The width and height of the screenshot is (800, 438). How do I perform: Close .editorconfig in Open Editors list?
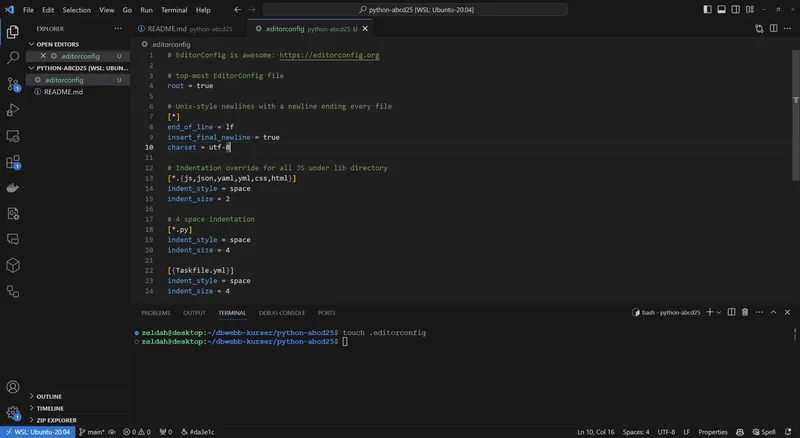click(x=43, y=56)
